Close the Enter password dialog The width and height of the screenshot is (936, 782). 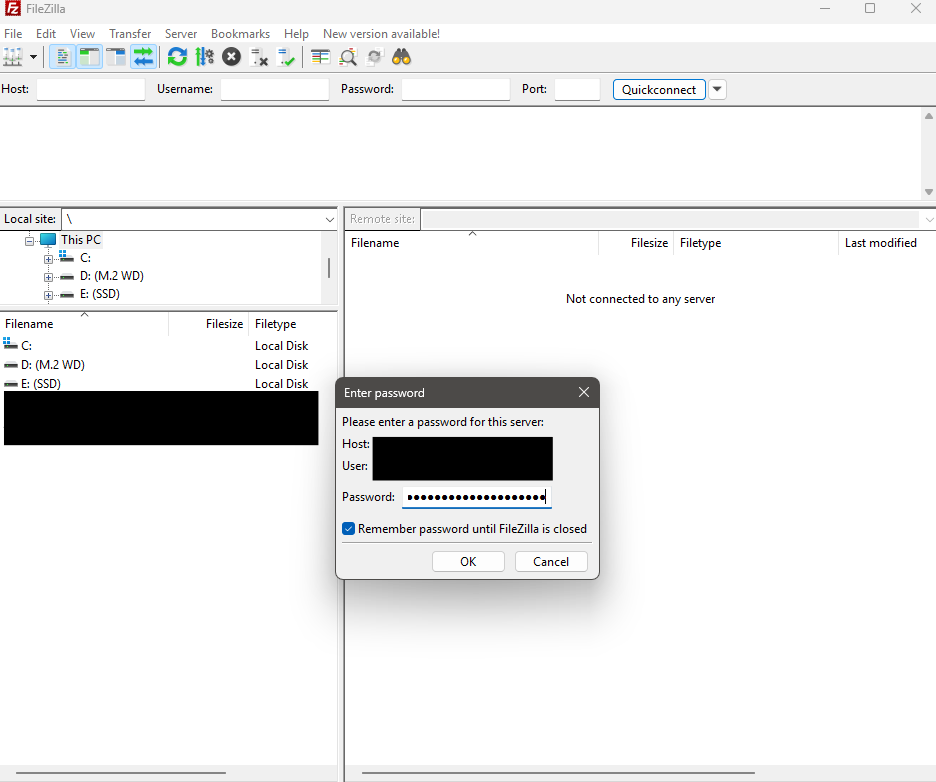pyautogui.click(x=584, y=392)
